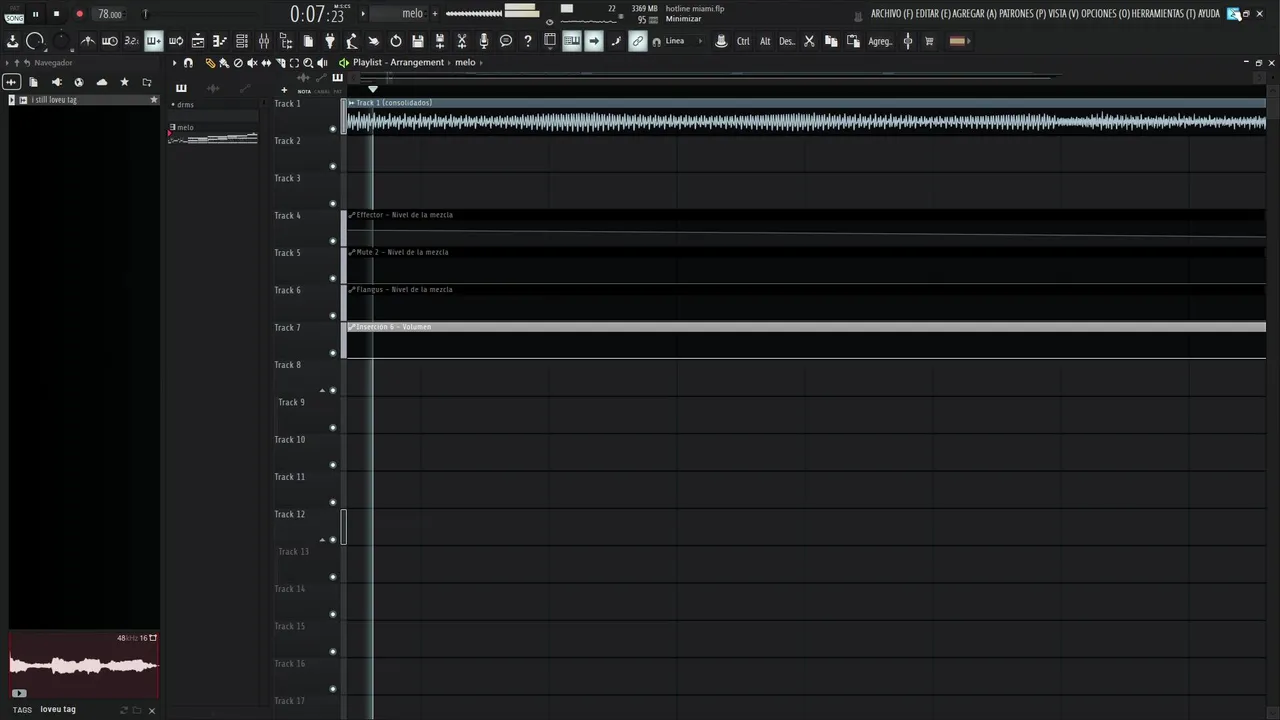Viewport: 1280px width, 720px height.
Task: Click the star favorites icon in browser
Action: [124, 82]
